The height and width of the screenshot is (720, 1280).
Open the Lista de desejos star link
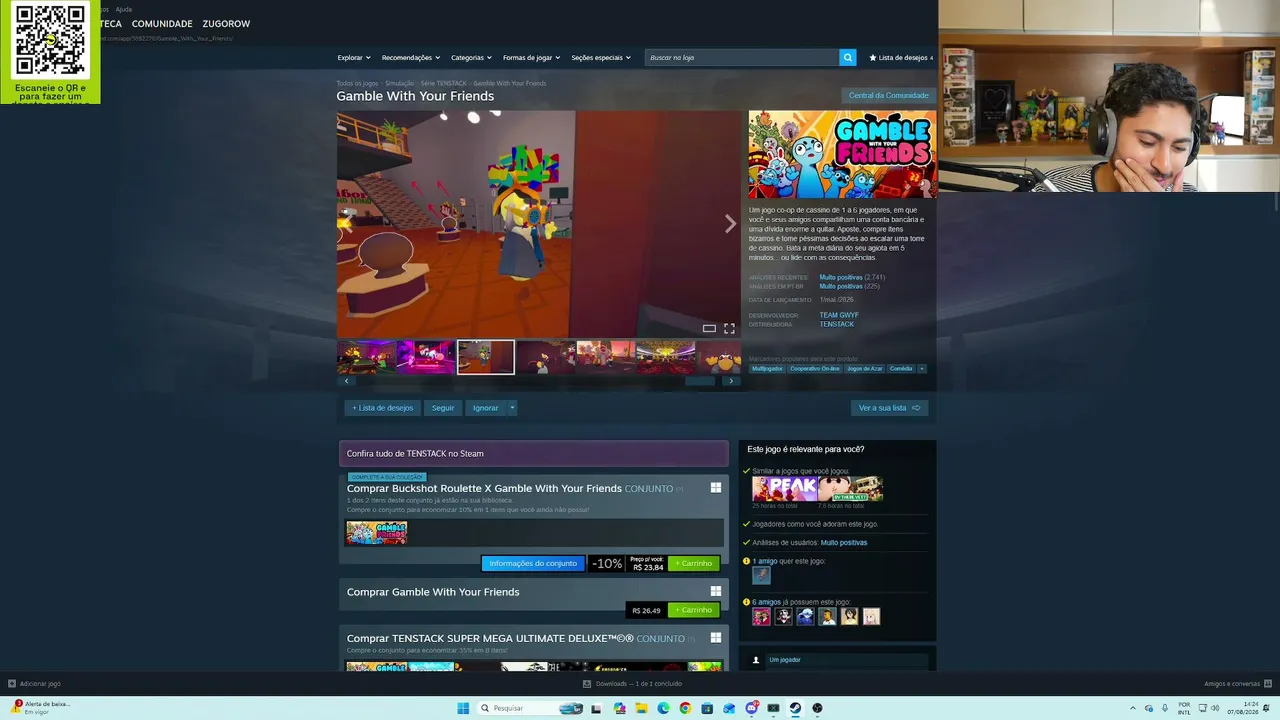pos(901,58)
